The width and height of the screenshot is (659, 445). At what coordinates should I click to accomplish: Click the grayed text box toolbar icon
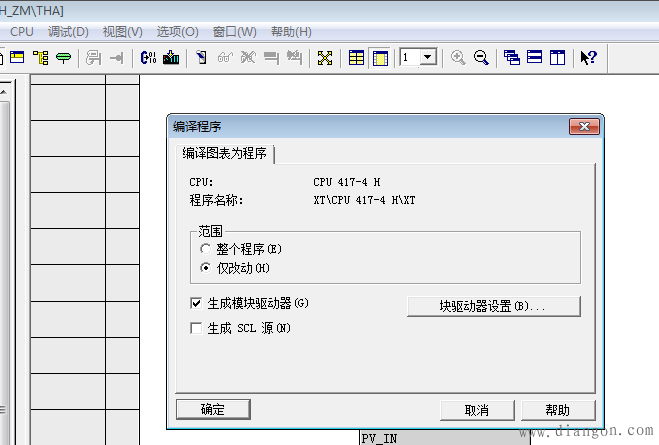(93, 58)
